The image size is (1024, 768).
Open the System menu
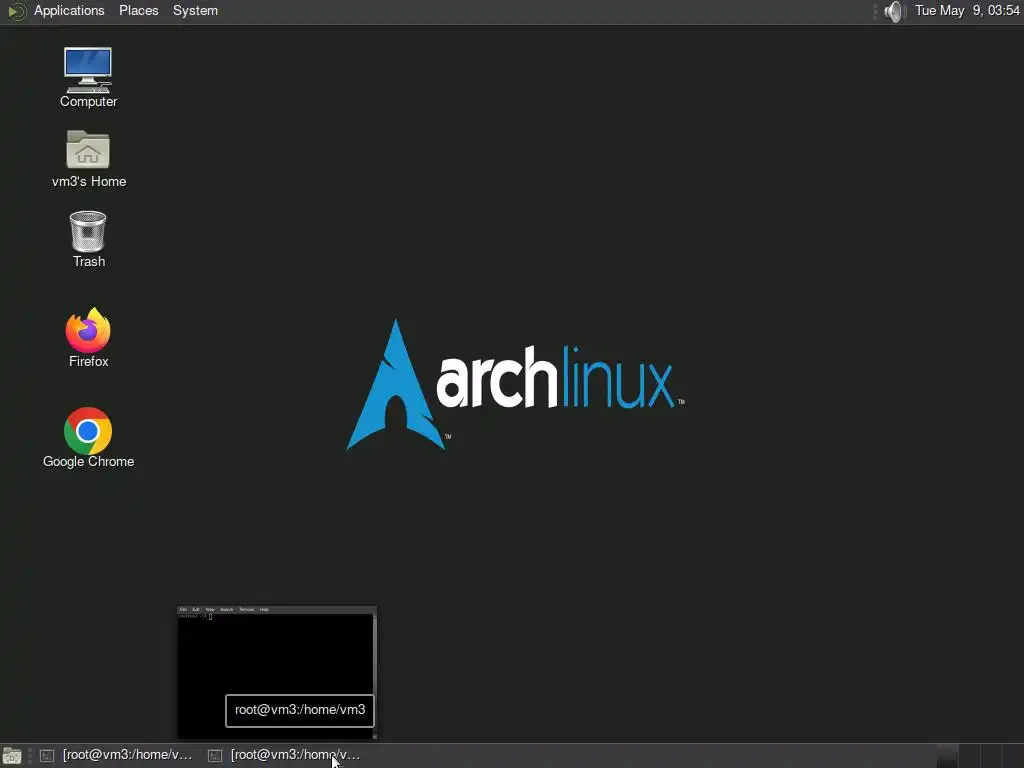click(x=195, y=11)
